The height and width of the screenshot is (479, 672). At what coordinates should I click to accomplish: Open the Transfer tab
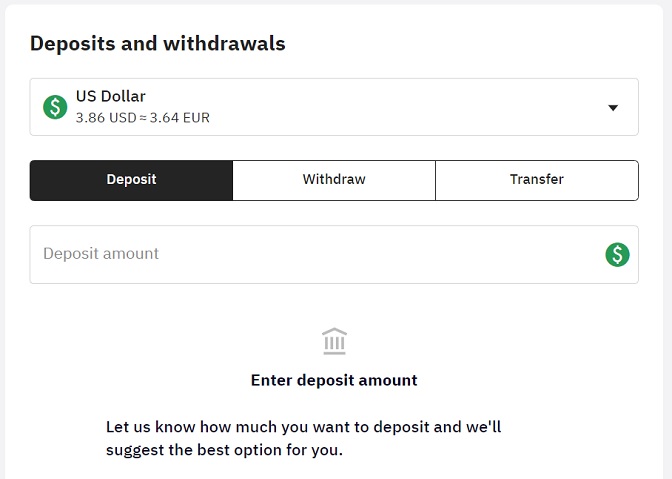click(537, 180)
